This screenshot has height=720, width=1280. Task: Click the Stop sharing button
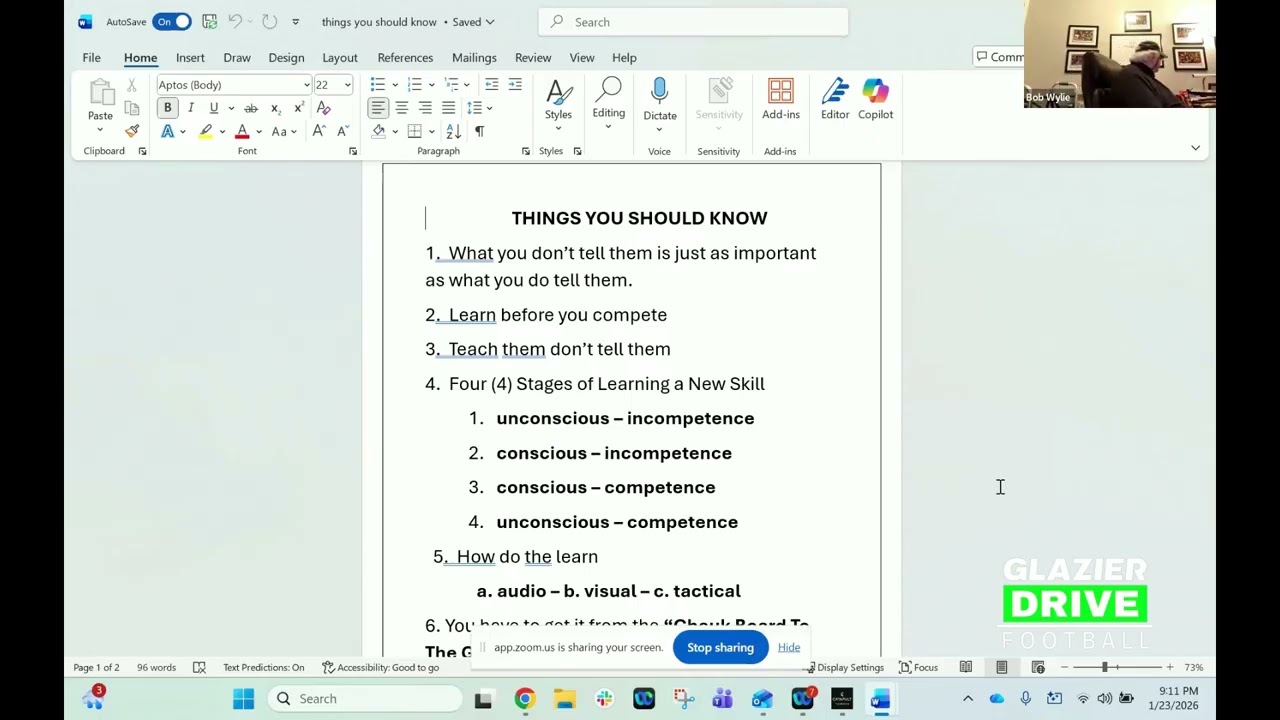pos(720,647)
